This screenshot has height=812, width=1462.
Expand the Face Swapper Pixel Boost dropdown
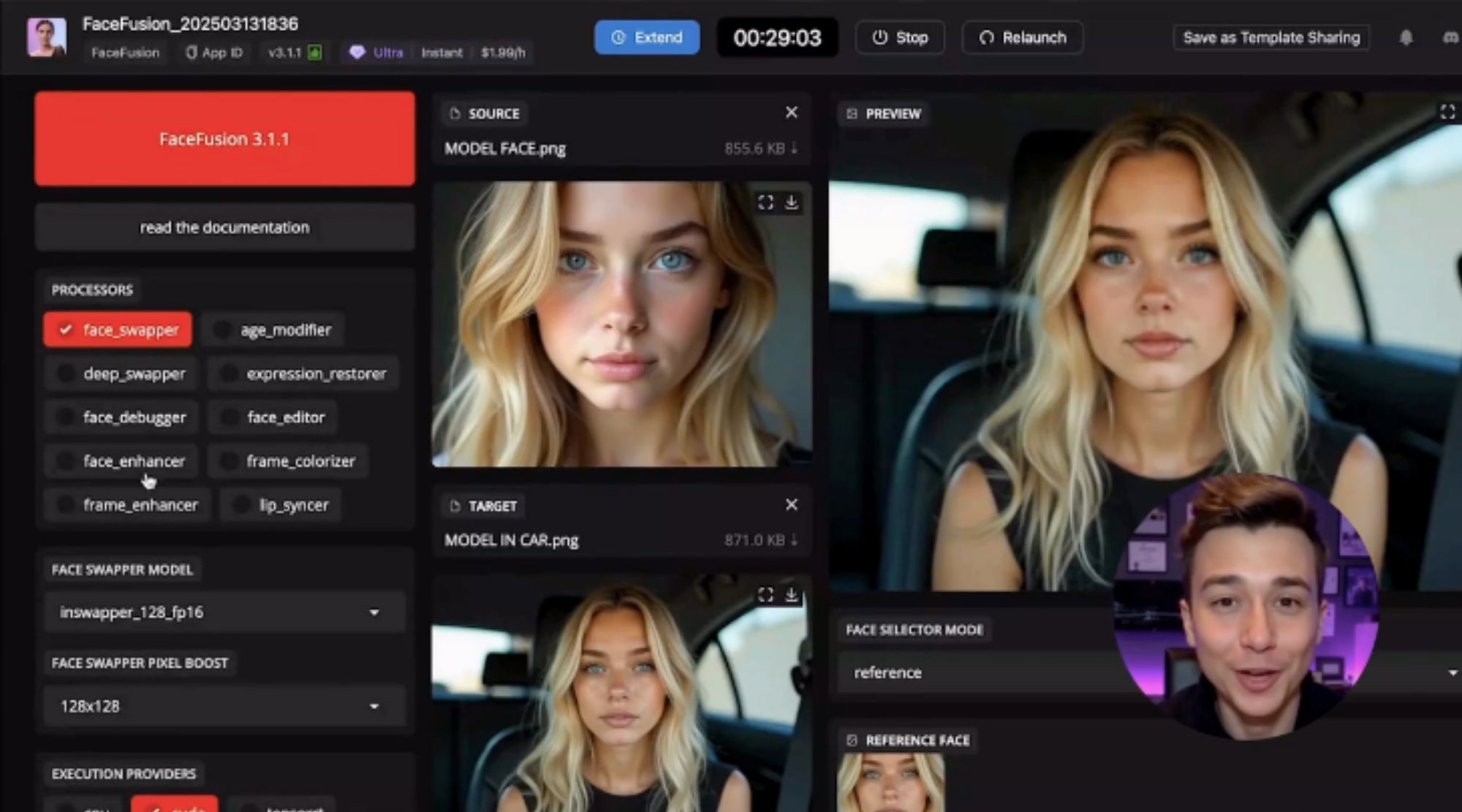[x=224, y=706]
